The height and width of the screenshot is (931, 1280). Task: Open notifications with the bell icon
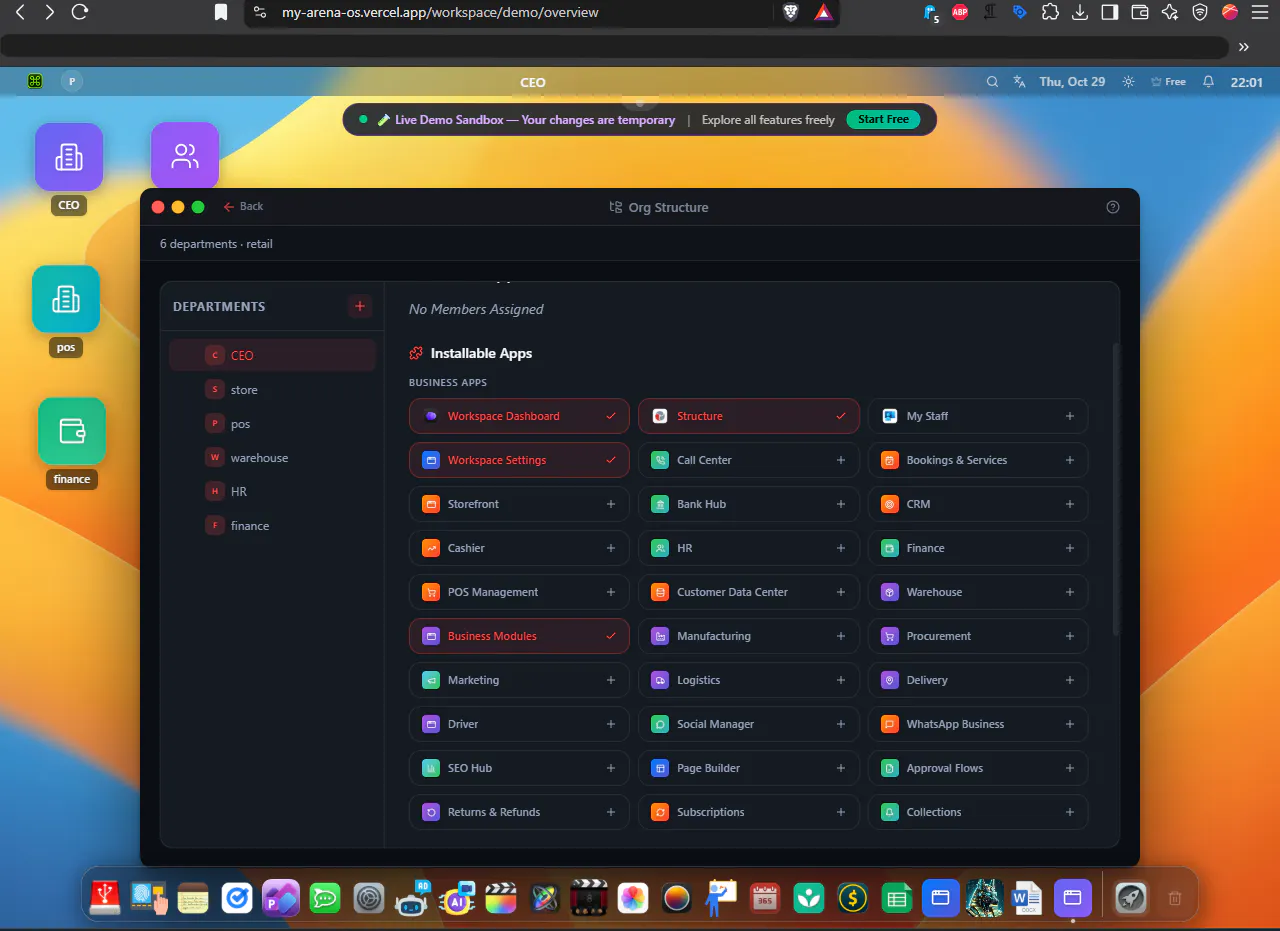coord(1208,82)
